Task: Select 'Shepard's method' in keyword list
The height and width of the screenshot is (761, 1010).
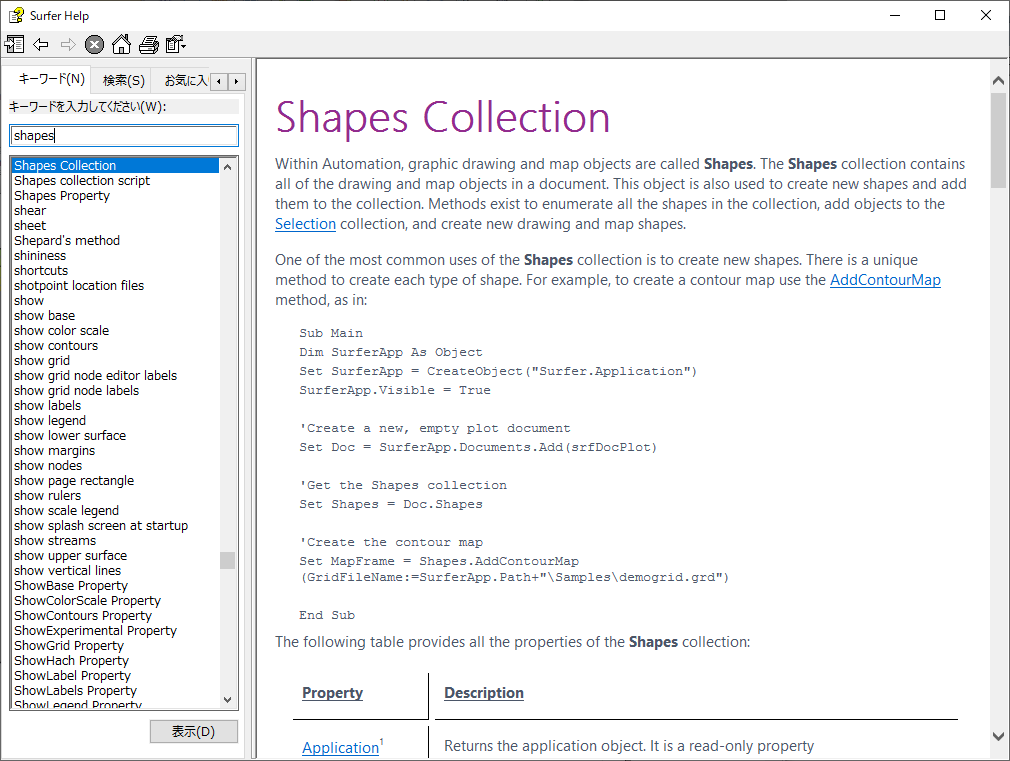Action: coord(67,241)
